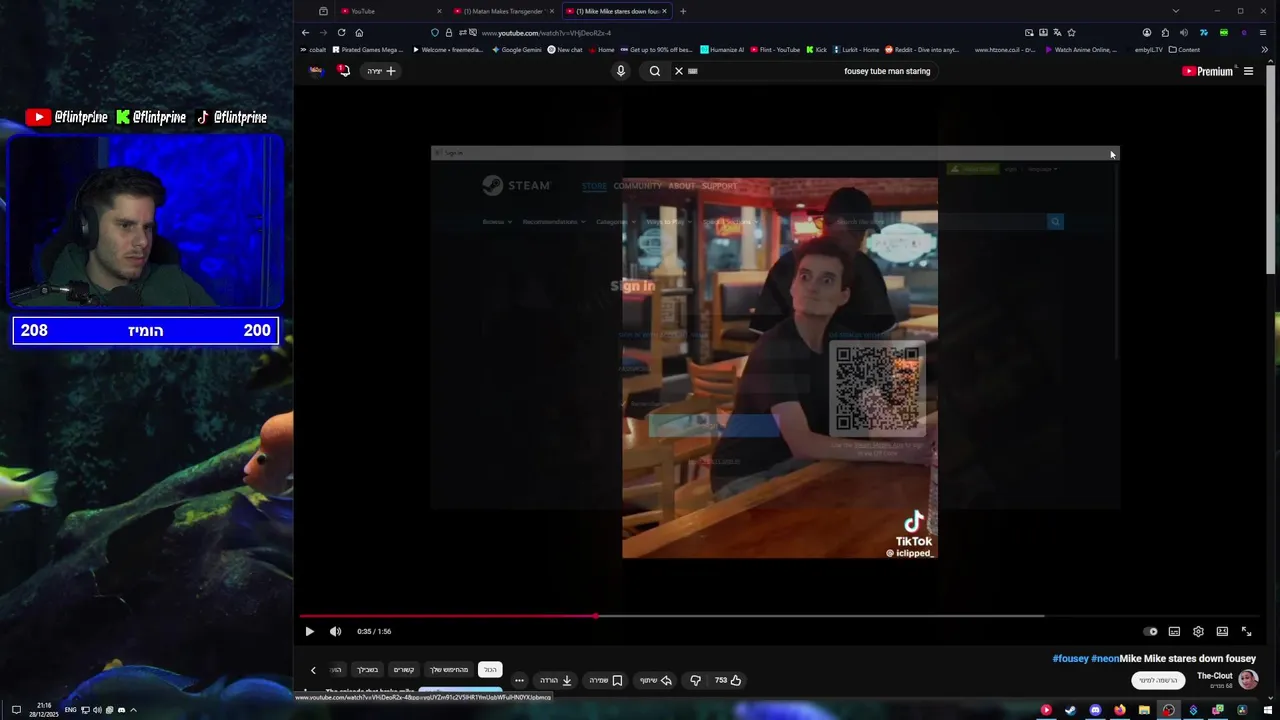
Task: Click the #neon hashtag link
Action: 1104,658
